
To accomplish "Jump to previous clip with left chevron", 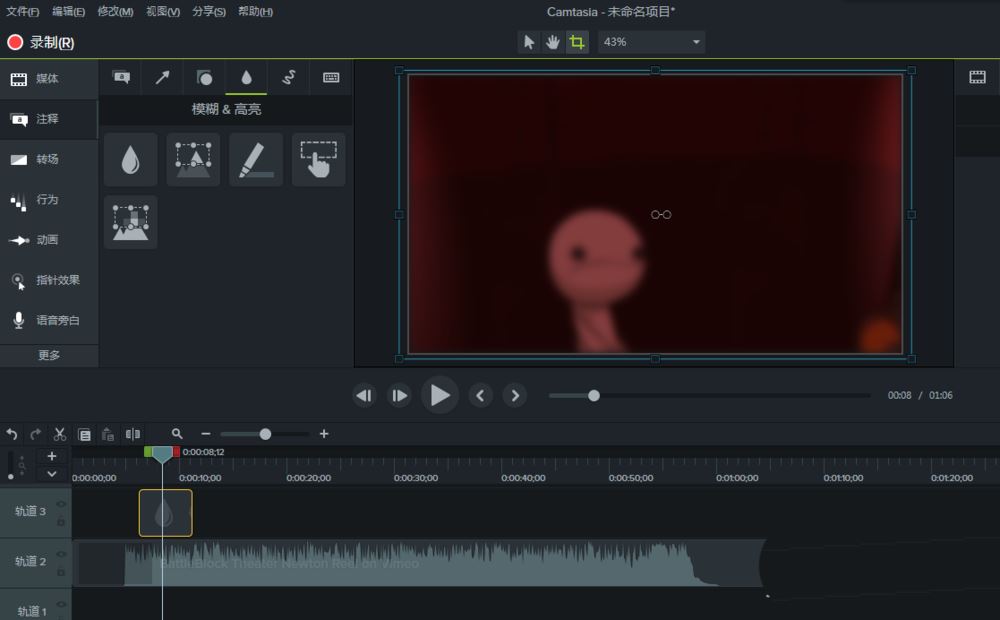I will pos(480,396).
